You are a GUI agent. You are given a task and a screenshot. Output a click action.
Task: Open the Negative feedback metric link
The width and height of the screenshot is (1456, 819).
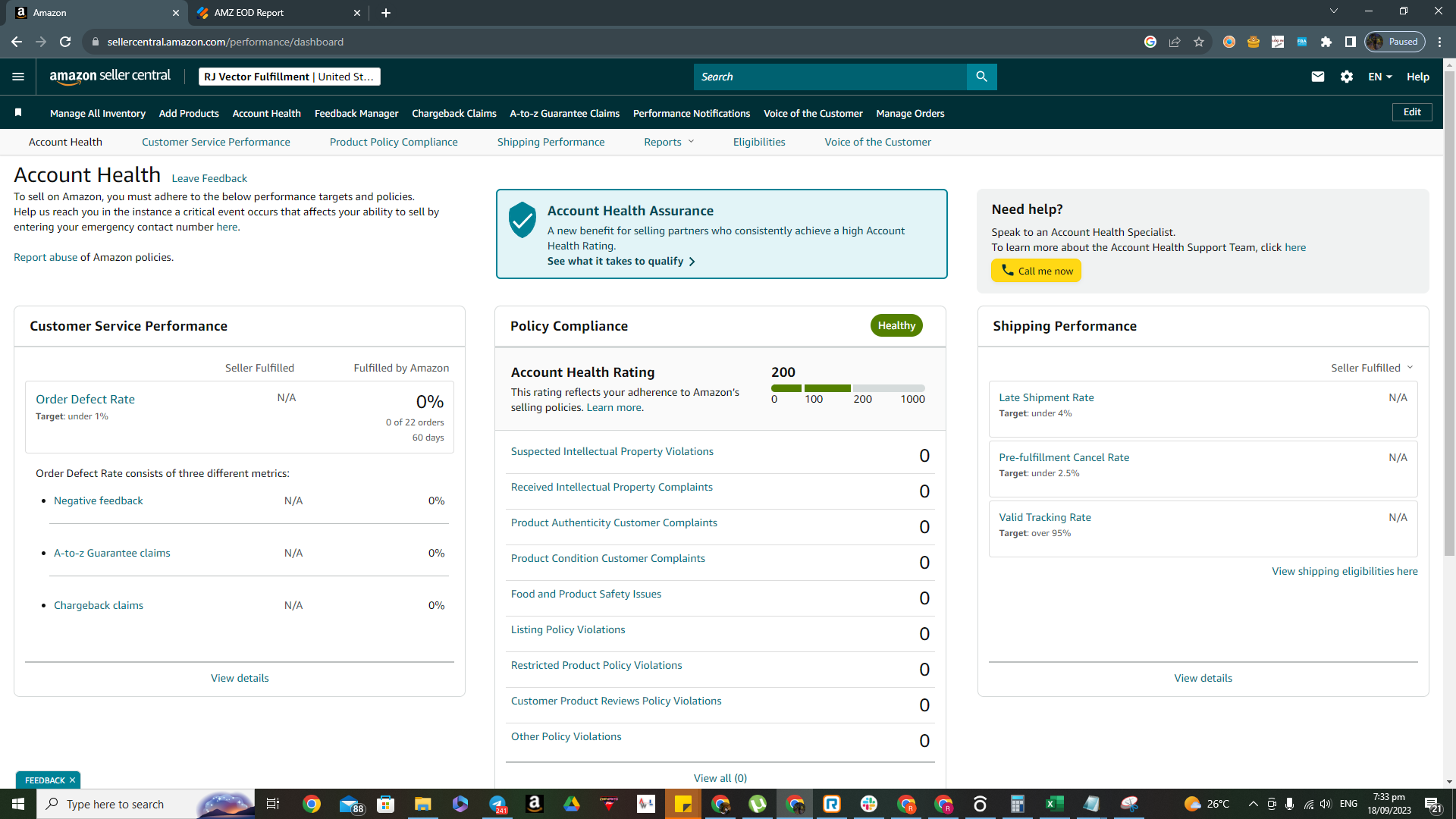click(x=98, y=500)
